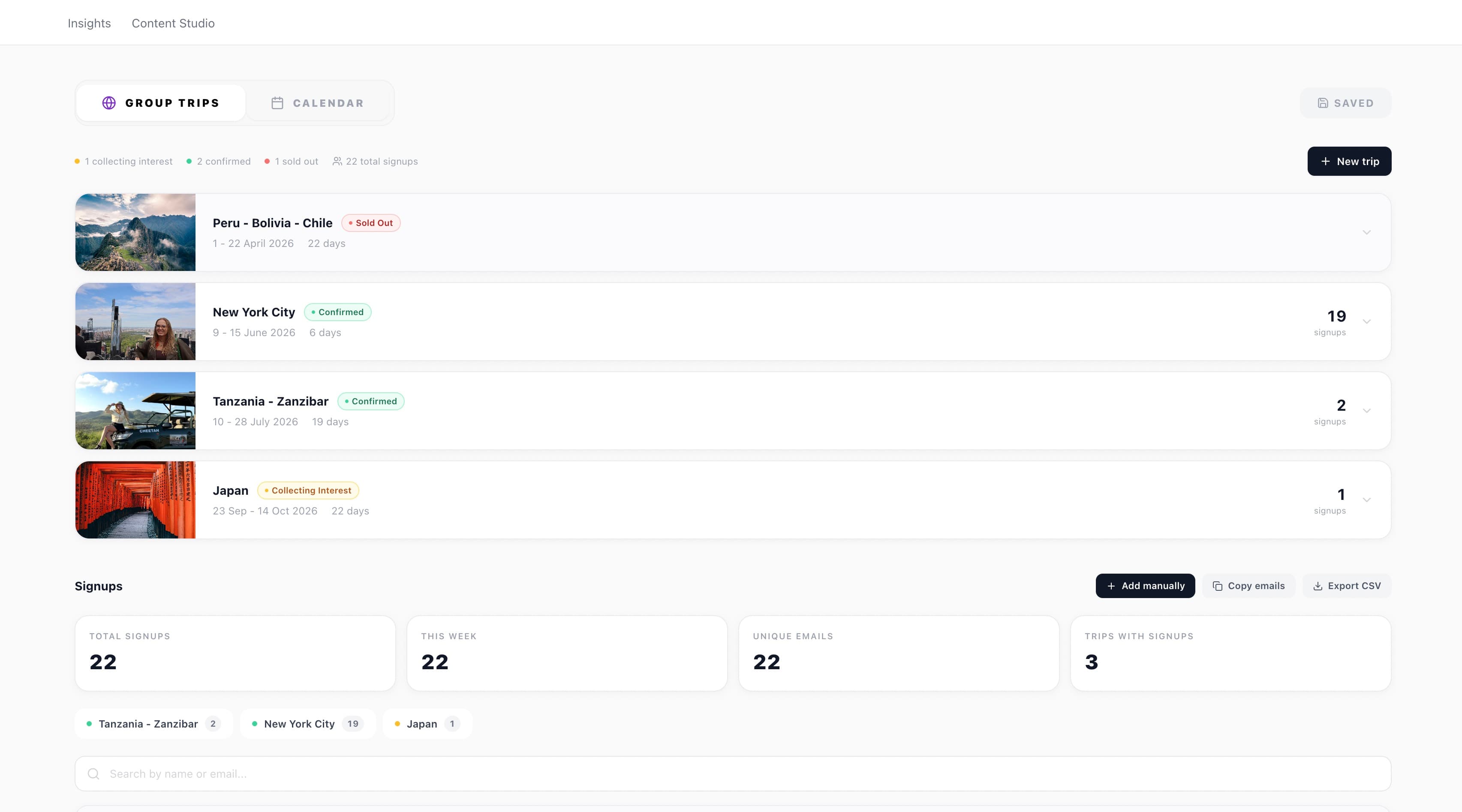Image resolution: width=1462 pixels, height=812 pixels.
Task: Toggle the New York City filter chip
Action: pos(307,724)
